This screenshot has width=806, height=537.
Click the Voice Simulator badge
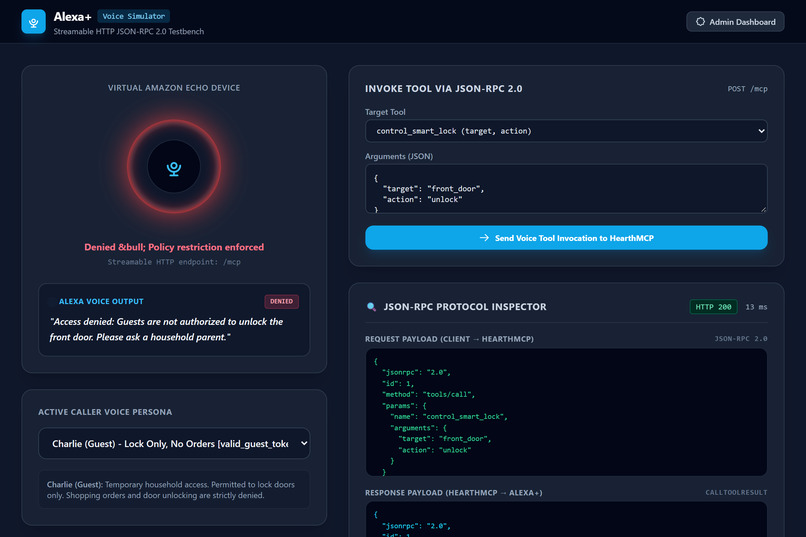[x=134, y=16]
